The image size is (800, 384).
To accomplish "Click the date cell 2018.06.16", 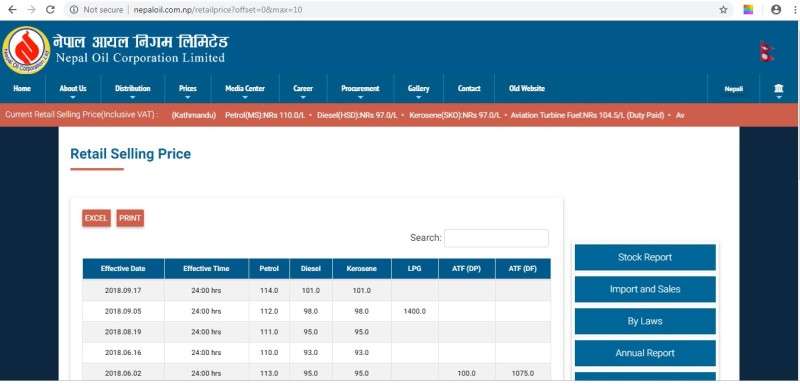I will click(123, 352).
